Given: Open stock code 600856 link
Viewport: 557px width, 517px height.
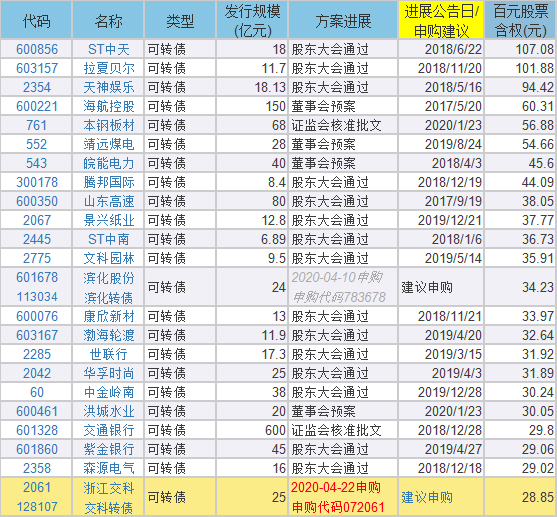Looking at the screenshot, I should click(x=37, y=49).
